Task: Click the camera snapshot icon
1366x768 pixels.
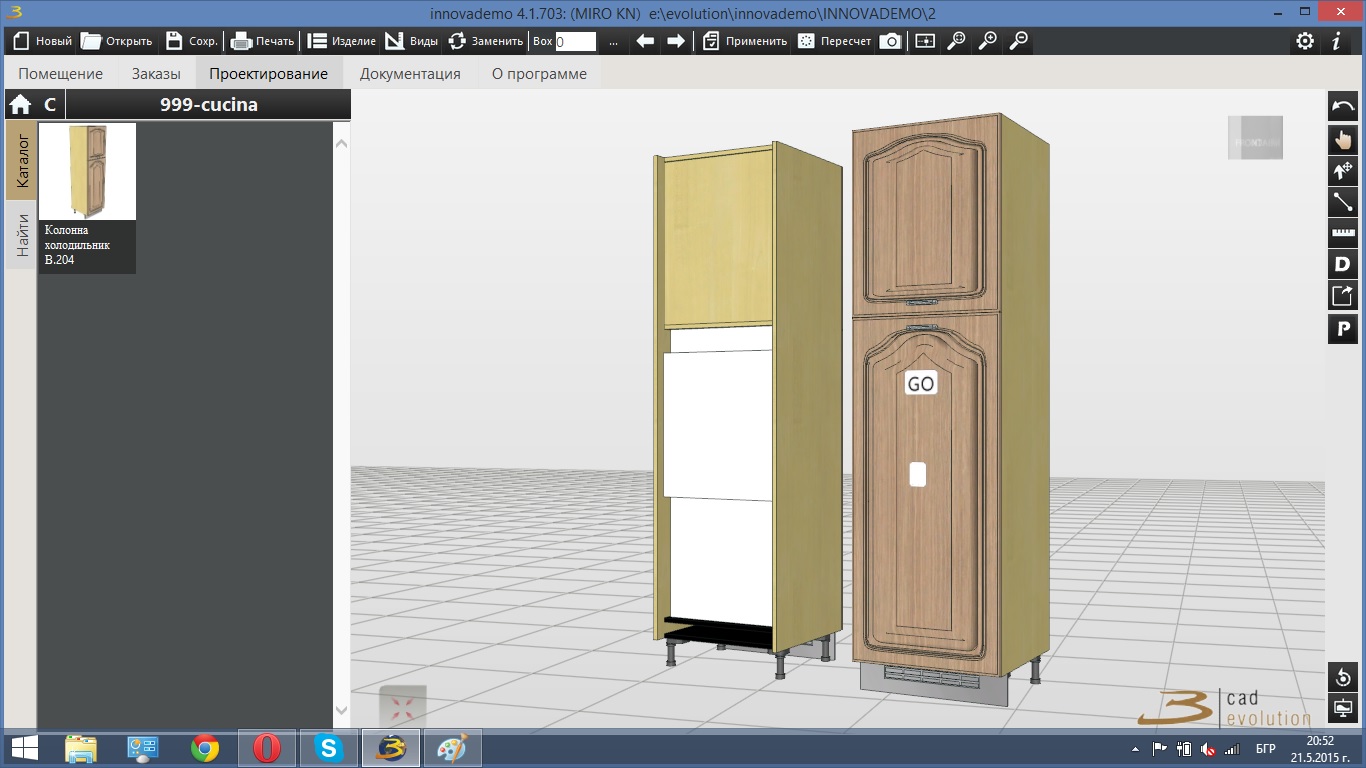Action: pyautogui.click(x=890, y=41)
